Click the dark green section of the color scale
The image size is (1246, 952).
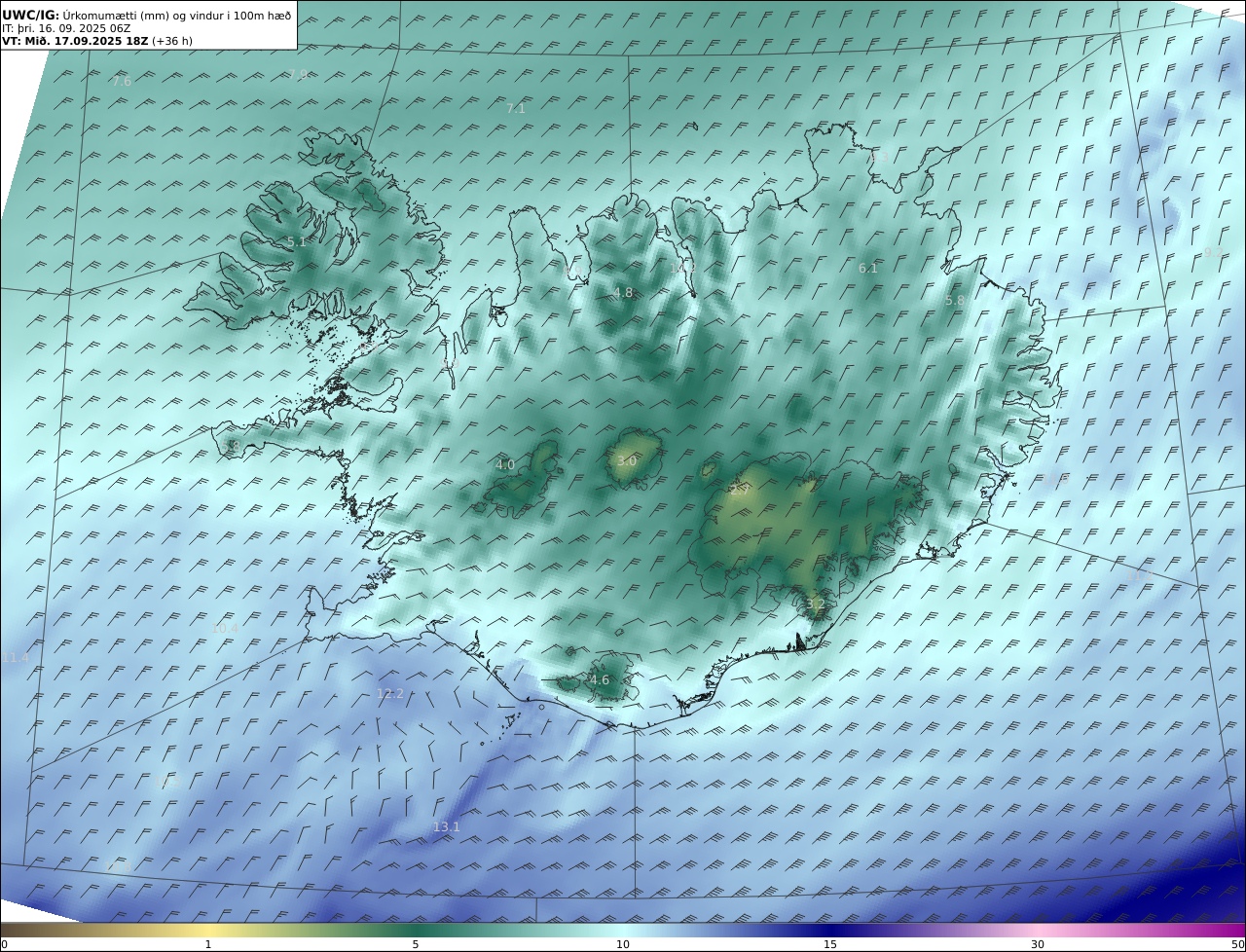416,931
